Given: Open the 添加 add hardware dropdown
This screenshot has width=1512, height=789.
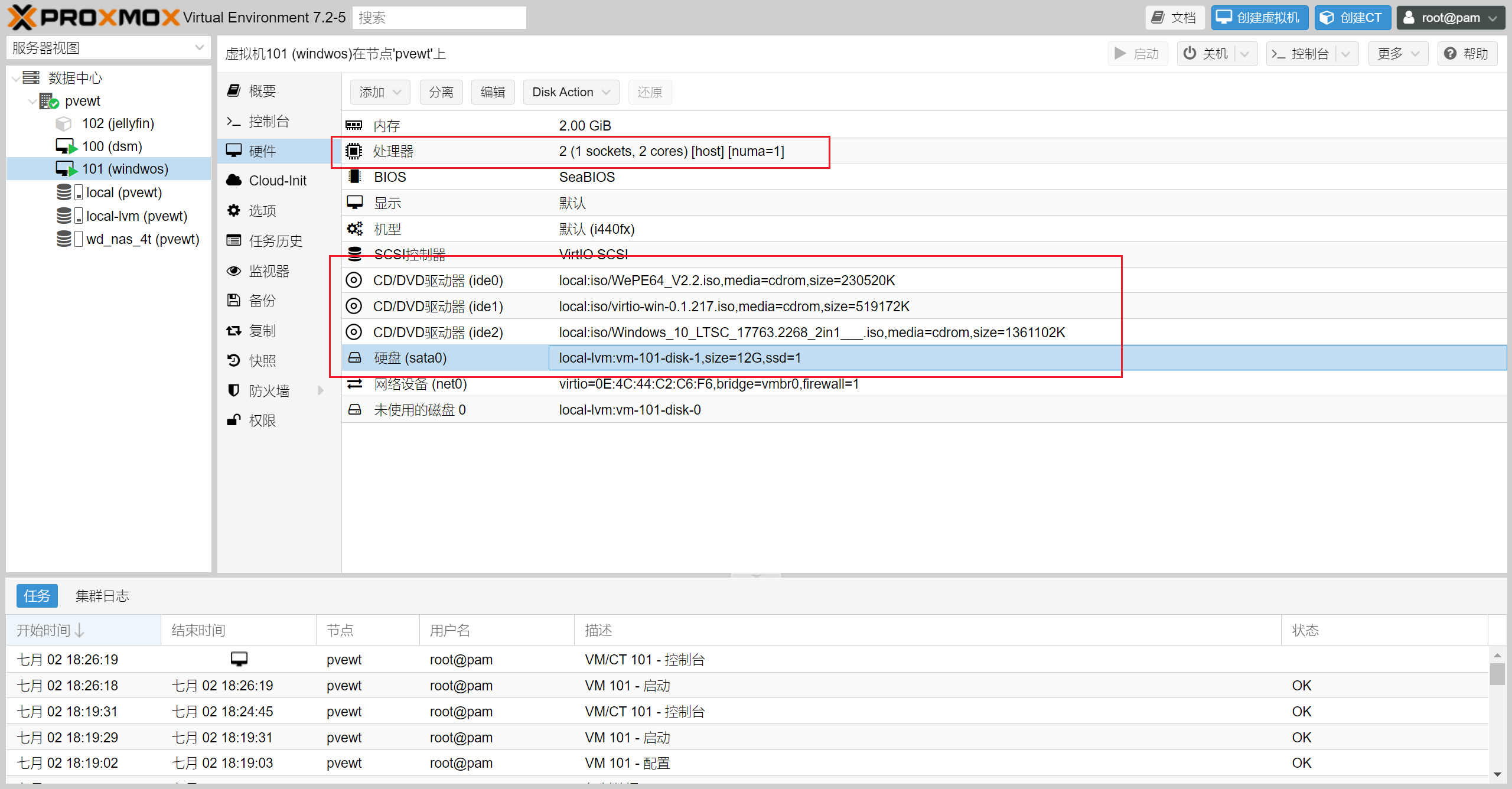Looking at the screenshot, I should click(x=380, y=92).
